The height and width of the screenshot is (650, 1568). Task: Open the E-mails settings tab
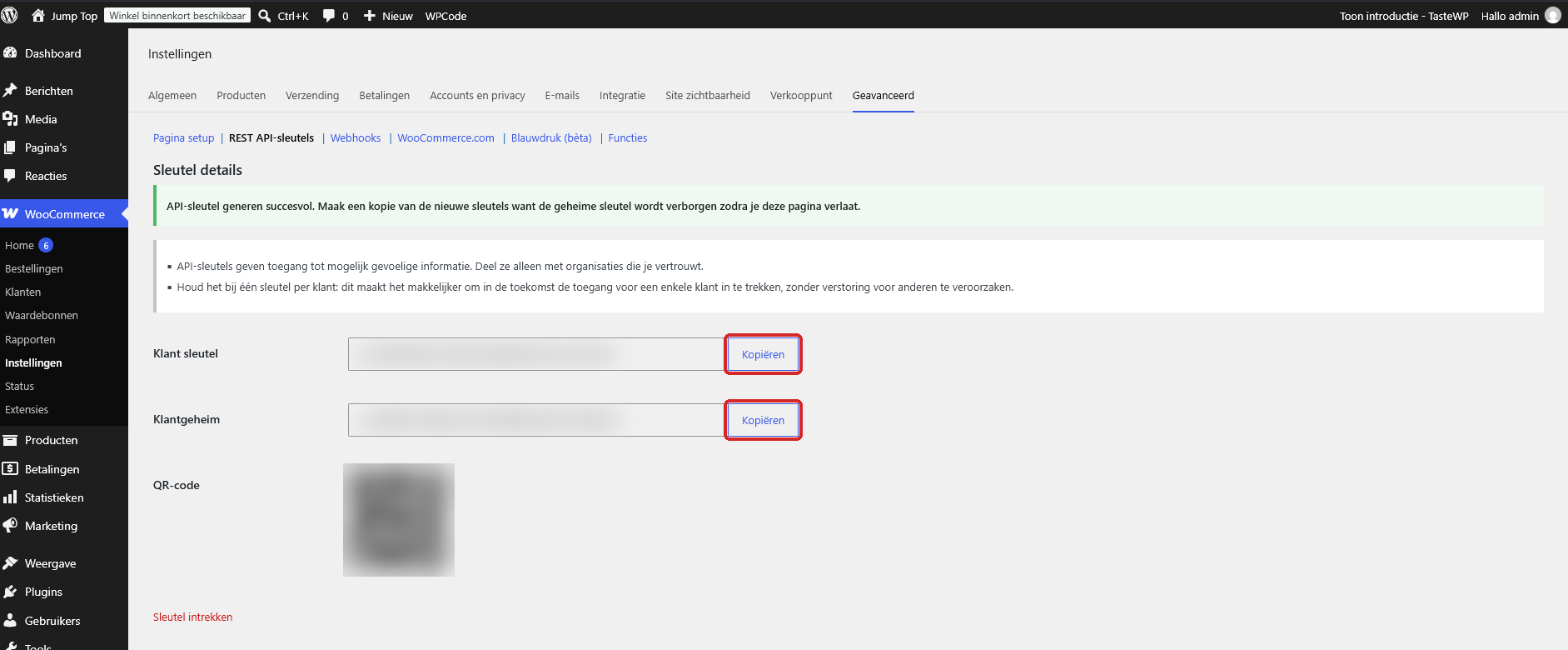coord(562,96)
